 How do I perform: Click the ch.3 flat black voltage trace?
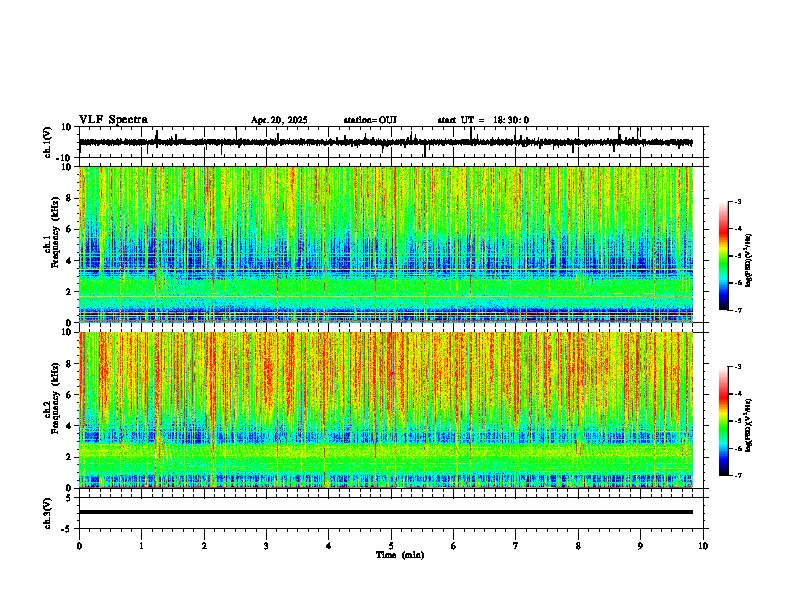386,512
